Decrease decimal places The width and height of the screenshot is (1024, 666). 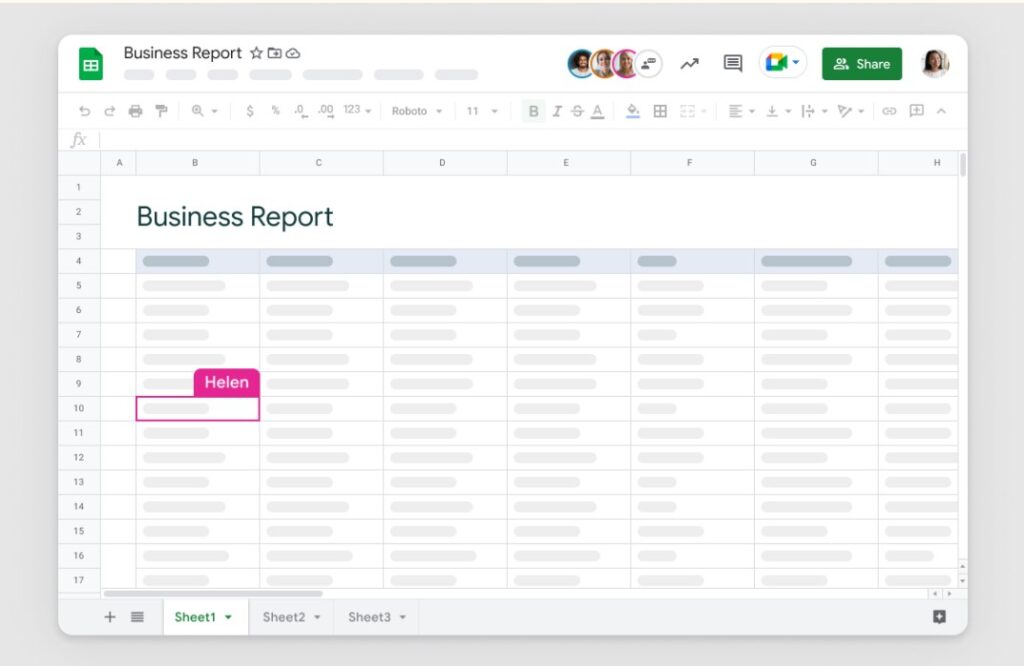(x=300, y=111)
